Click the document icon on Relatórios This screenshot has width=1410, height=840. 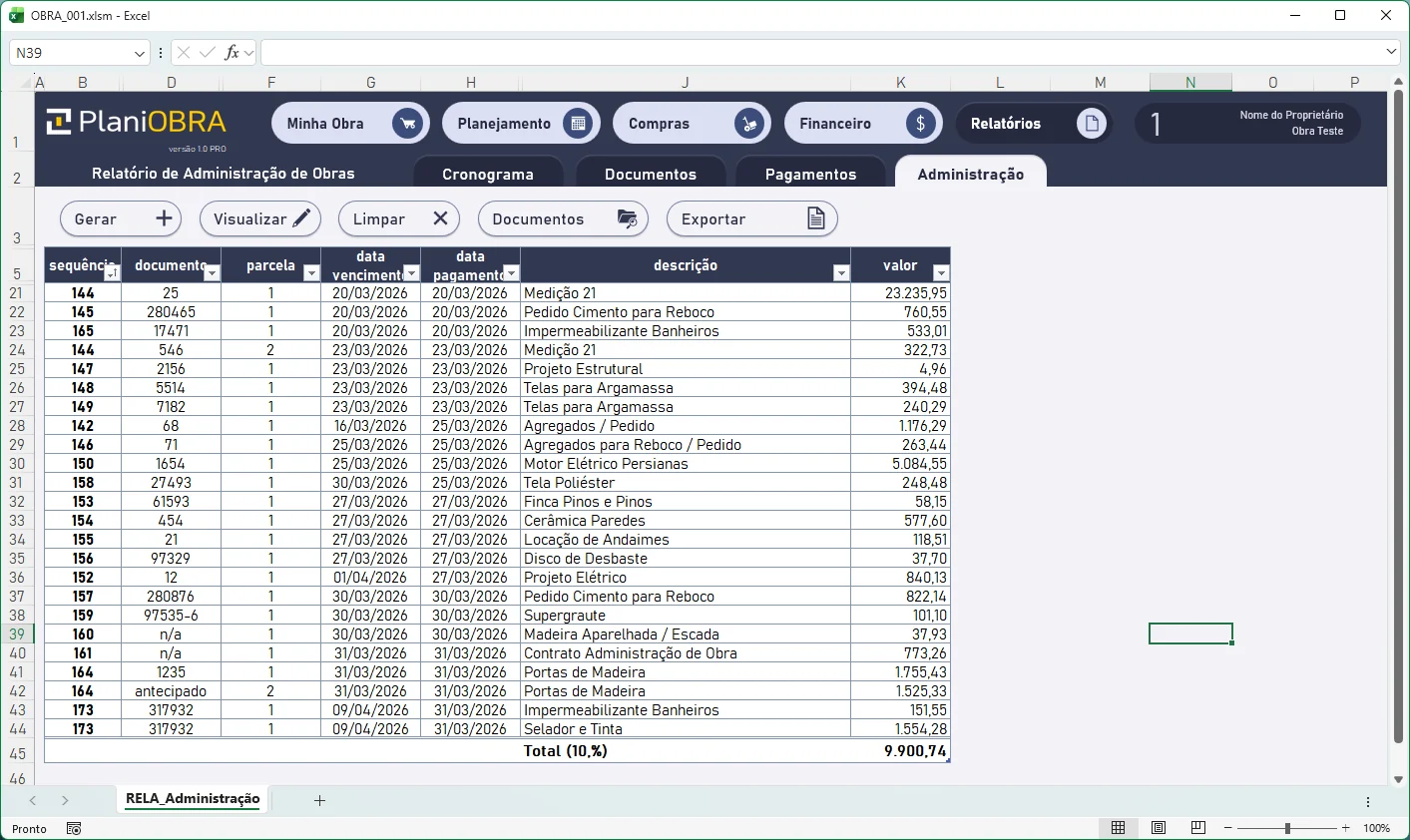[x=1092, y=124]
